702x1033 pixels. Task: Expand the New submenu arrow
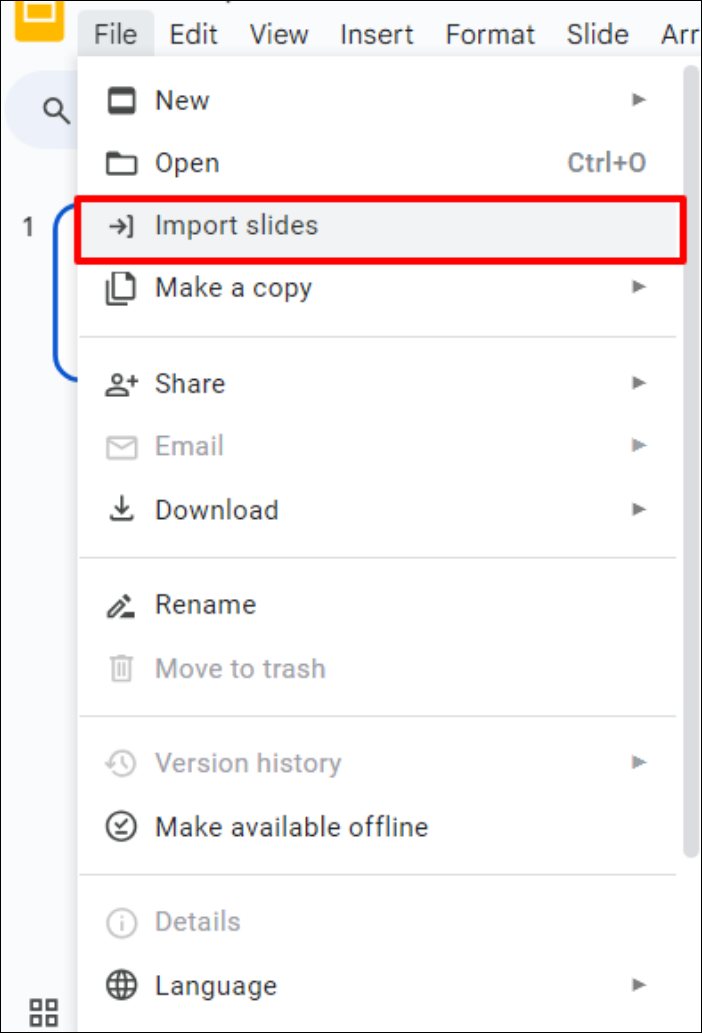click(x=638, y=100)
